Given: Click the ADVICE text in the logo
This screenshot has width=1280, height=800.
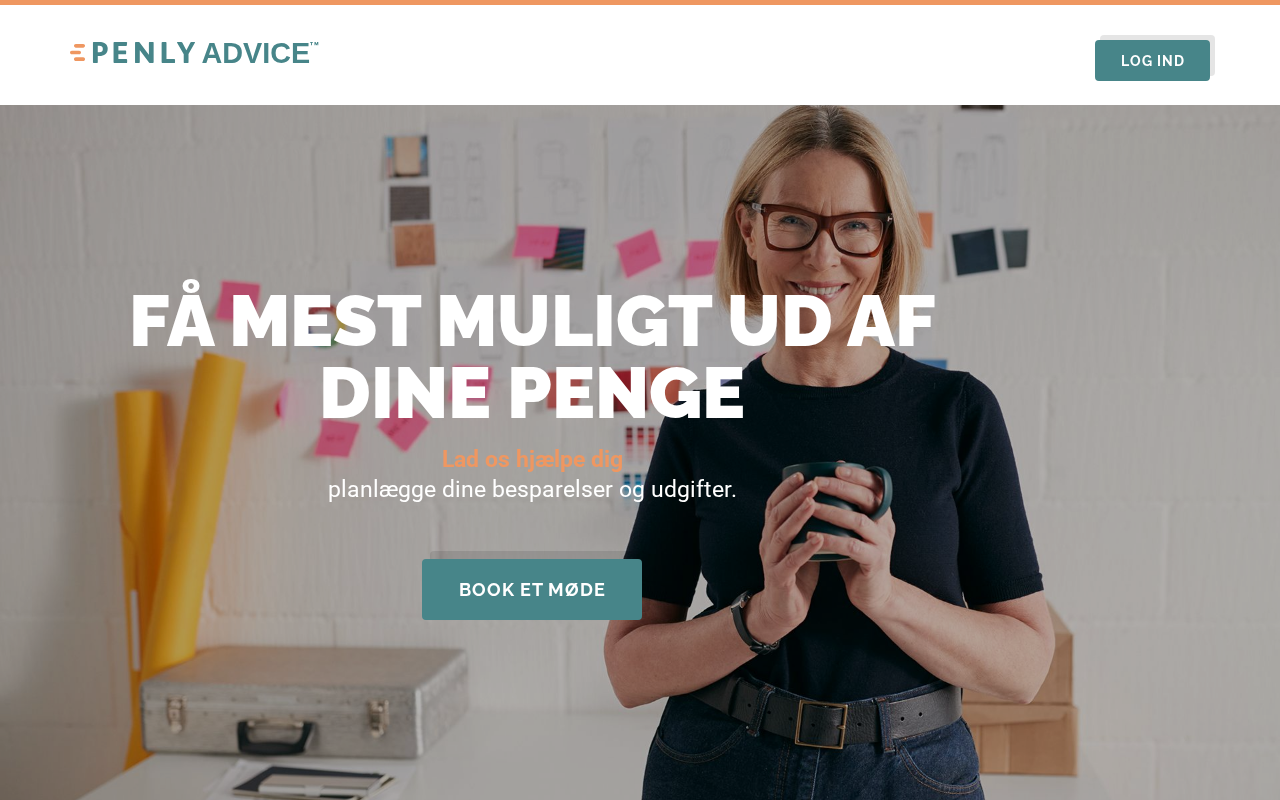Looking at the screenshot, I should coord(256,53).
